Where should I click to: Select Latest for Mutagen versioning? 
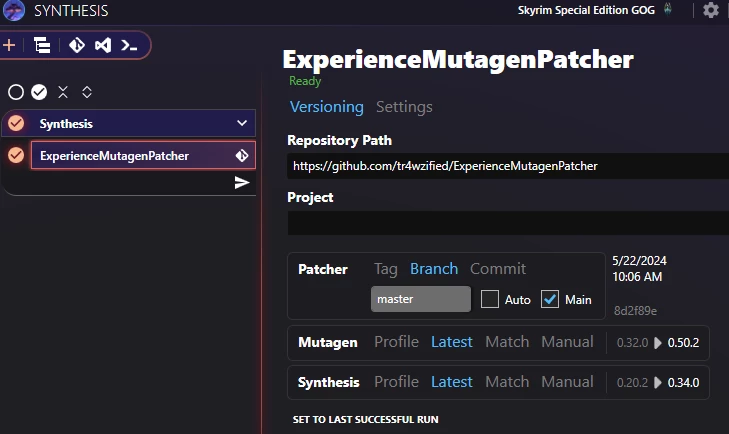pos(451,342)
